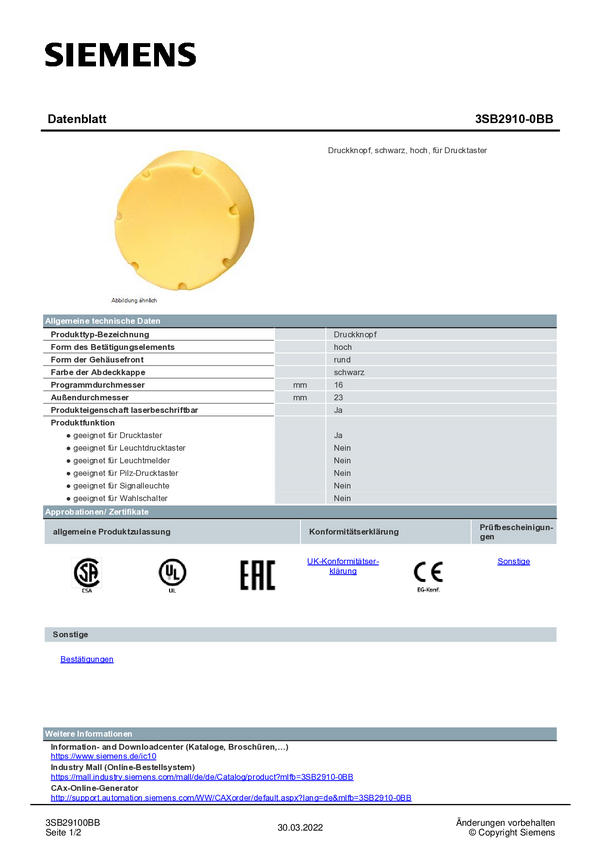Select the value 'Druckknopf' in the table
This screenshot has width=601, height=850.
coord(355,334)
